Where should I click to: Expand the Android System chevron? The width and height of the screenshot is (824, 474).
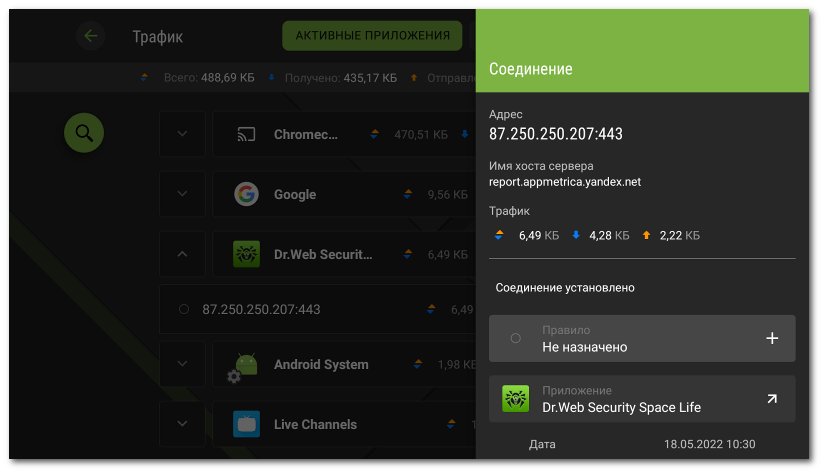coord(182,364)
